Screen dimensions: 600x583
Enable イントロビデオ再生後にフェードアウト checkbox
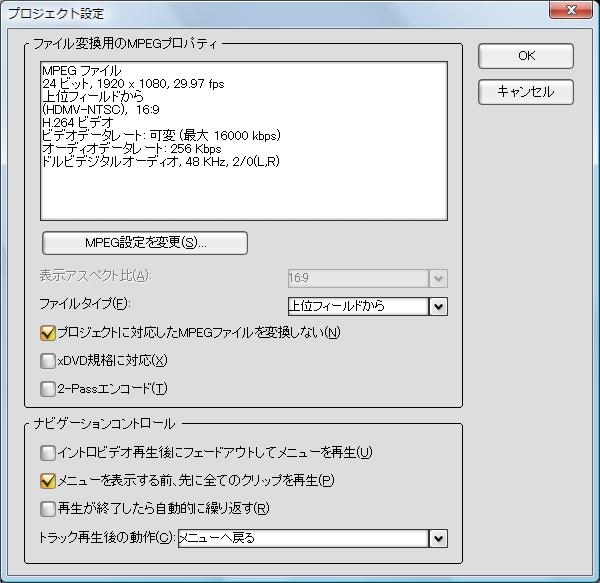[x=48, y=453]
